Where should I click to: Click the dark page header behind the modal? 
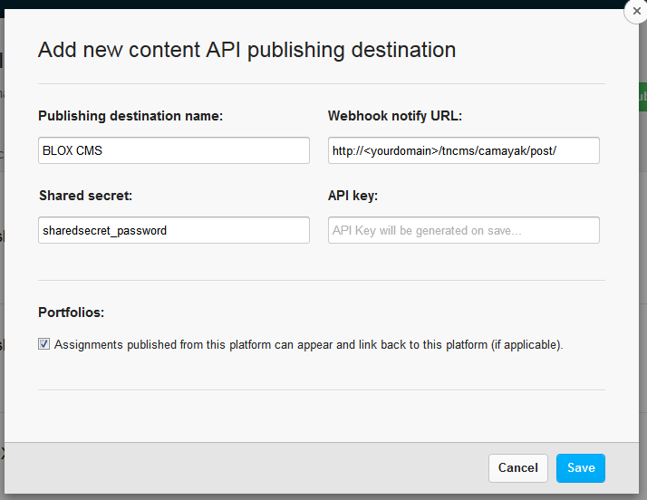(300, 3)
